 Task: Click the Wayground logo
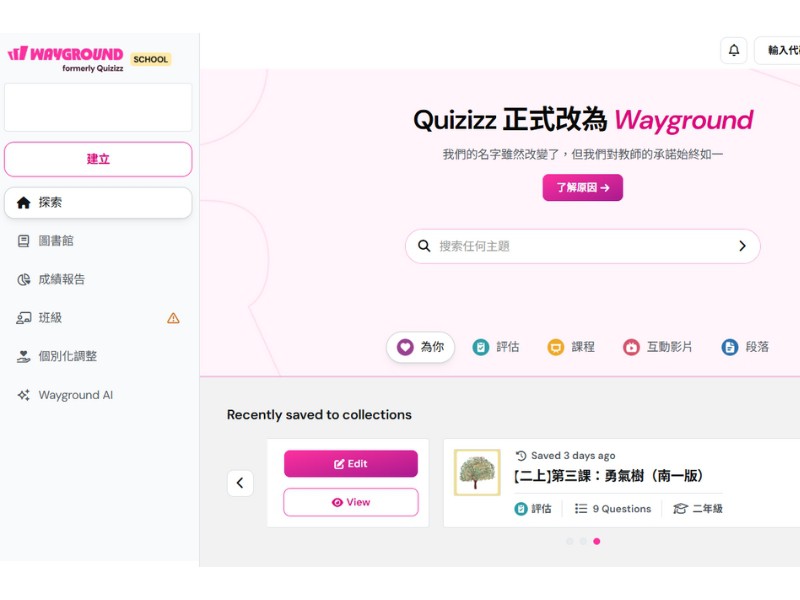pos(66,59)
